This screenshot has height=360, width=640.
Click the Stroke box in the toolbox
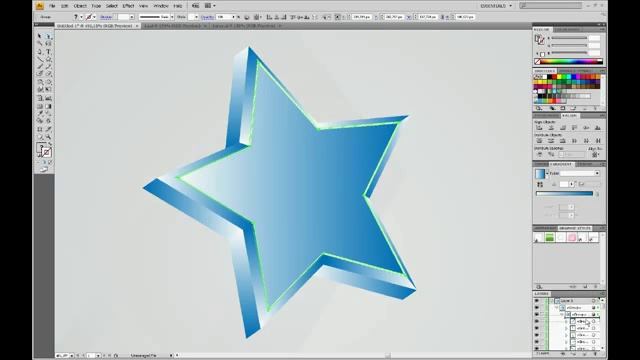click(47, 153)
